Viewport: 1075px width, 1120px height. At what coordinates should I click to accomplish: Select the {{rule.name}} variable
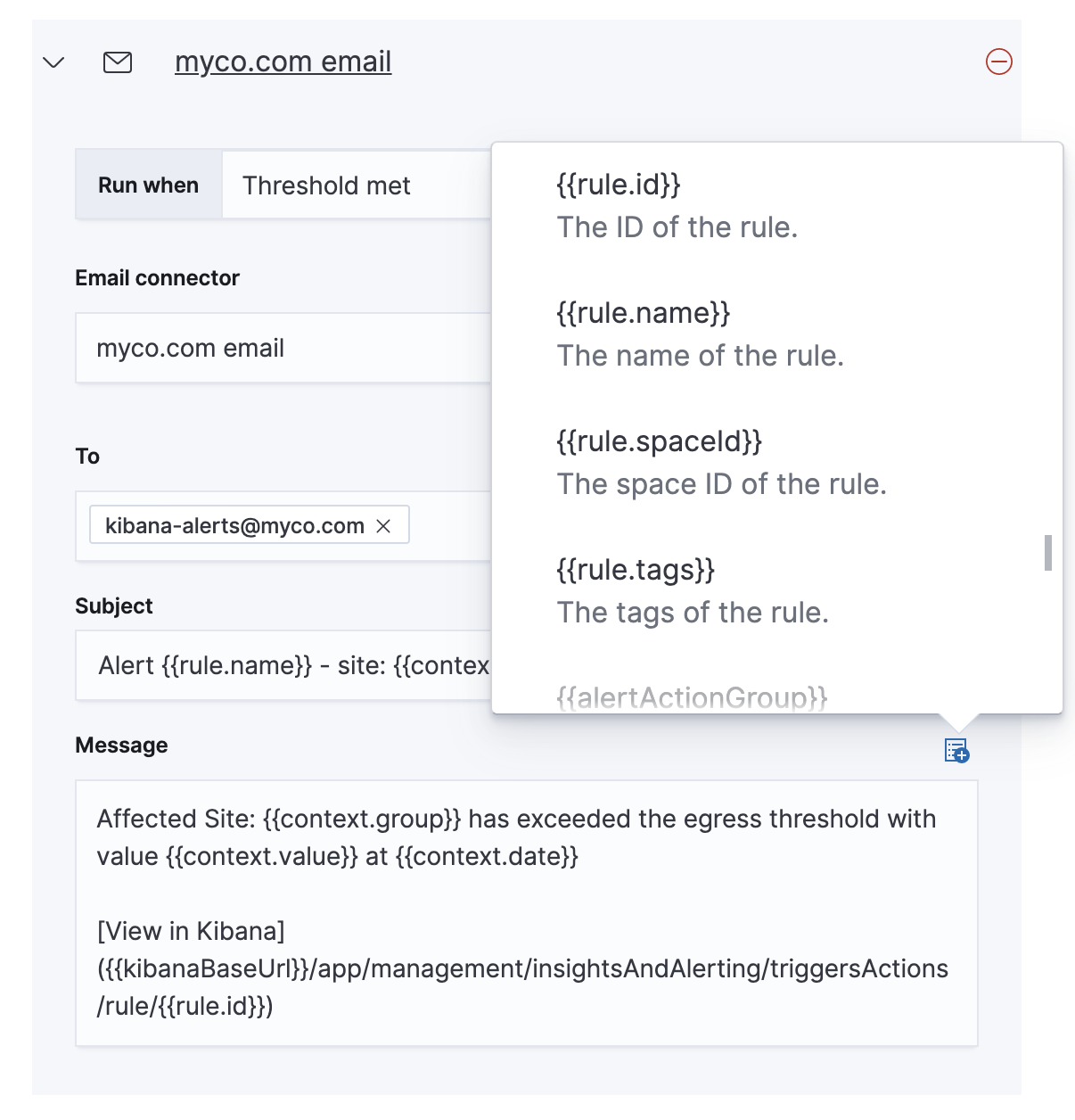tap(644, 313)
